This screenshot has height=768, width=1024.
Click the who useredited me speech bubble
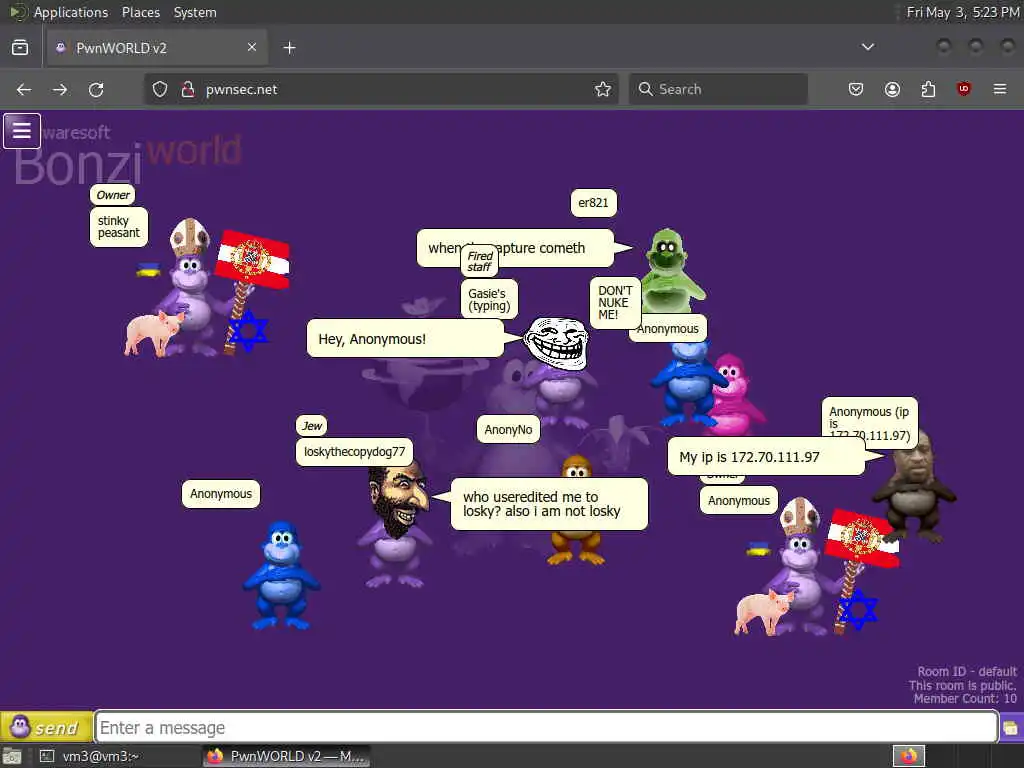click(549, 504)
